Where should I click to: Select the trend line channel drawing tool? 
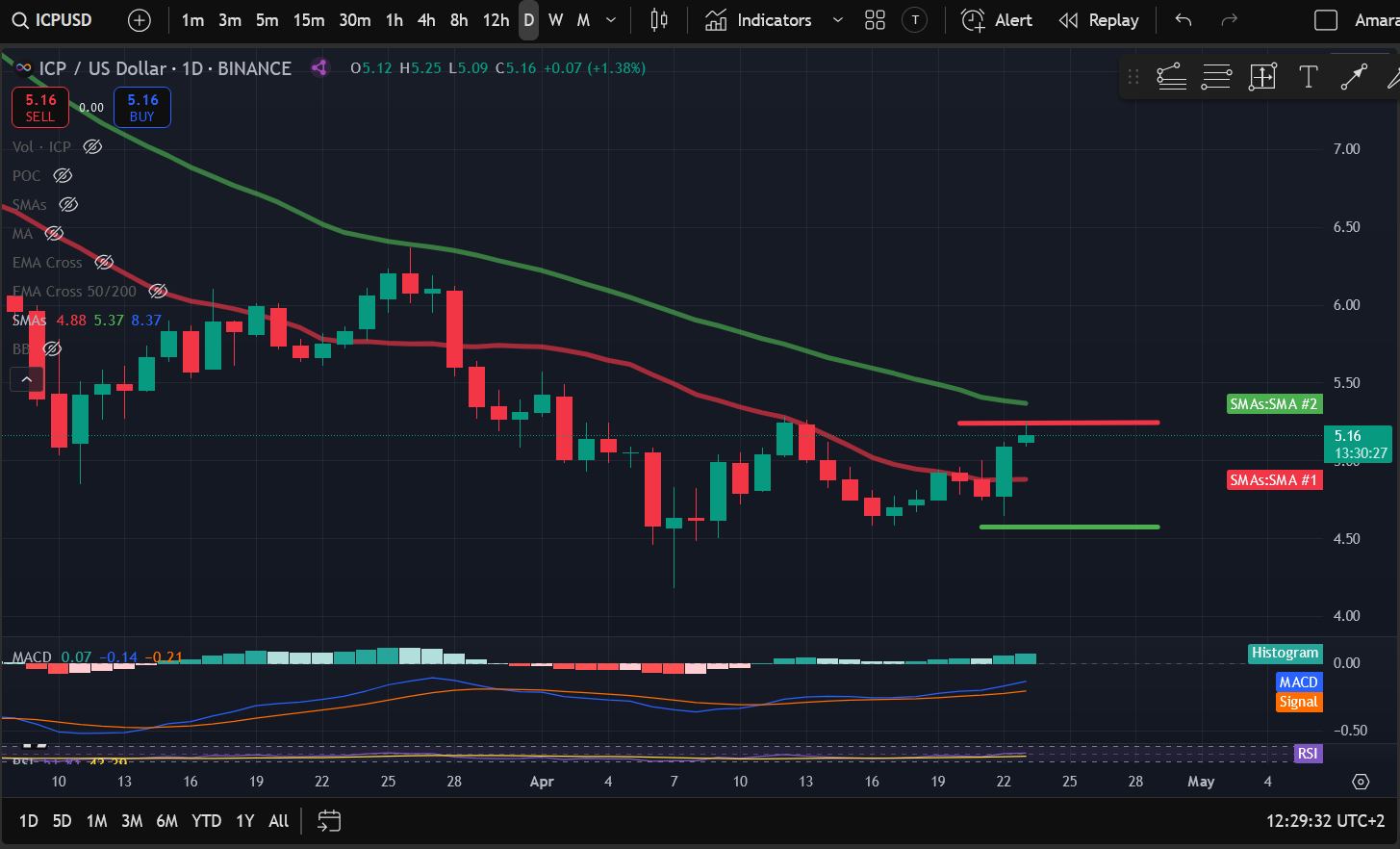pos(1171,77)
